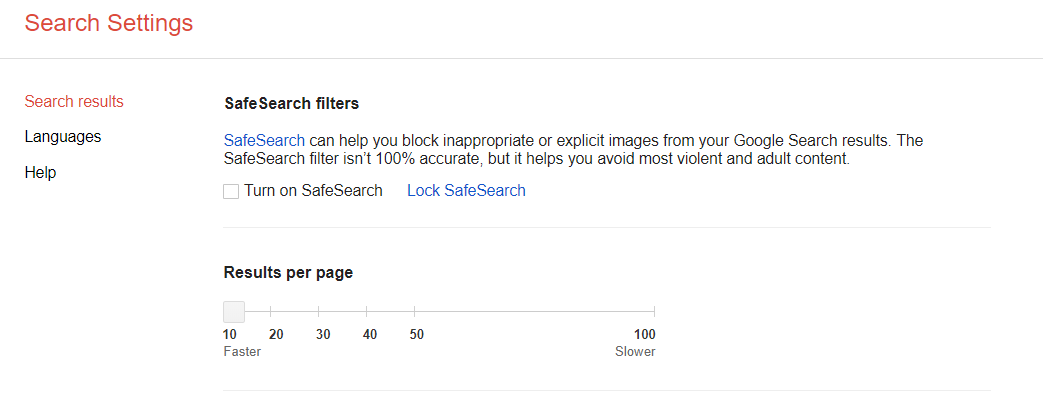Click the 'Faster' label under the slider
Viewport: 1043px width, 395px height.
point(242,352)
